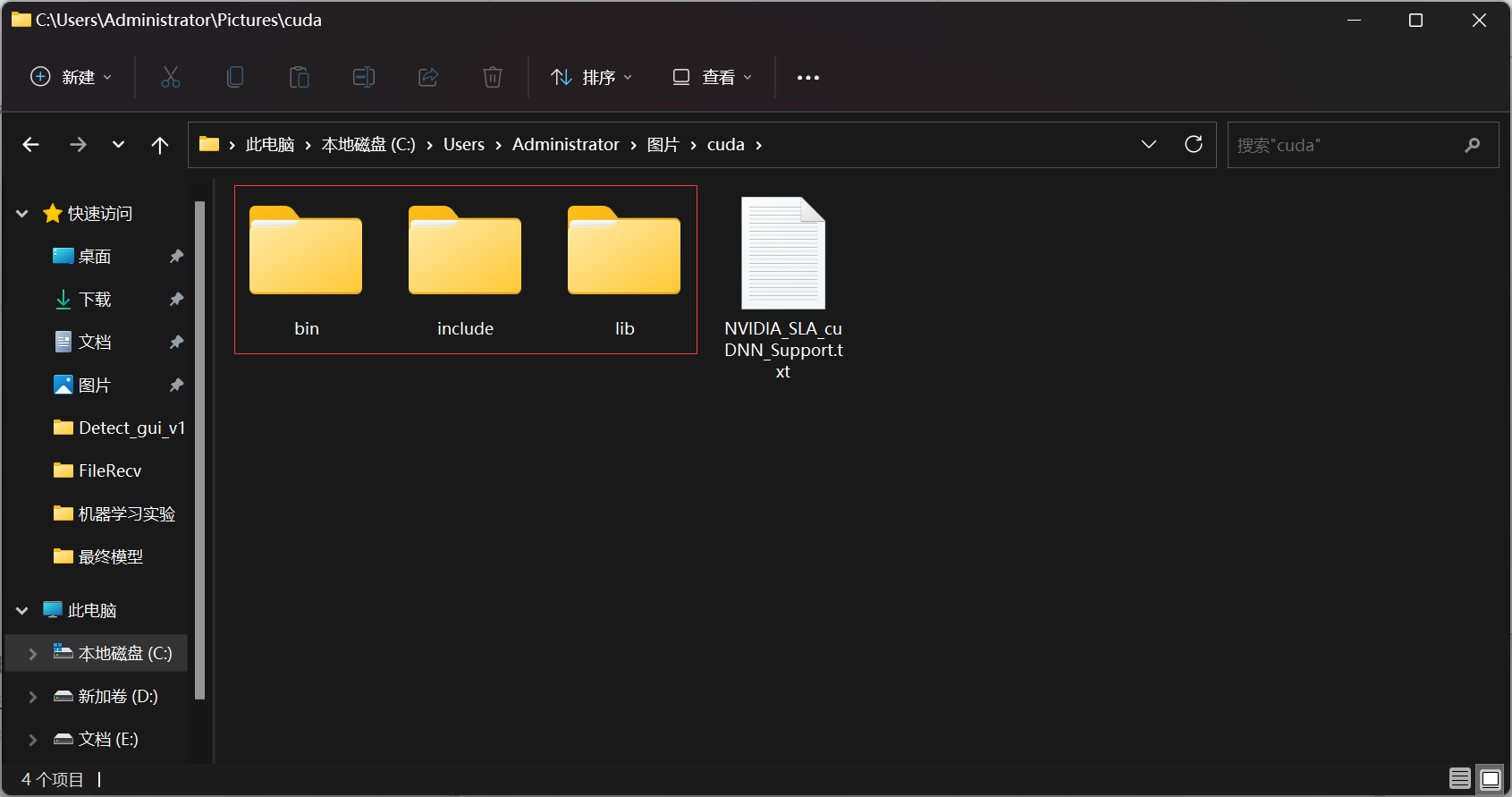This screenshot has width=1512, height=797.
Task: Open the 新建 dropdown menu
Action: [72, 77]
